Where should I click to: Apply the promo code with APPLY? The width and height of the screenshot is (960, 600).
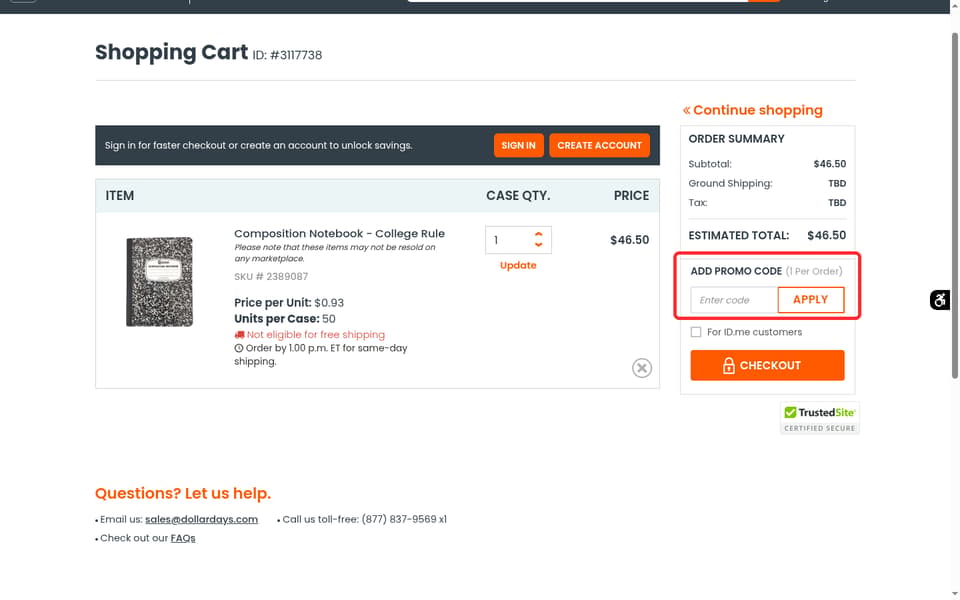coord(811,300)
